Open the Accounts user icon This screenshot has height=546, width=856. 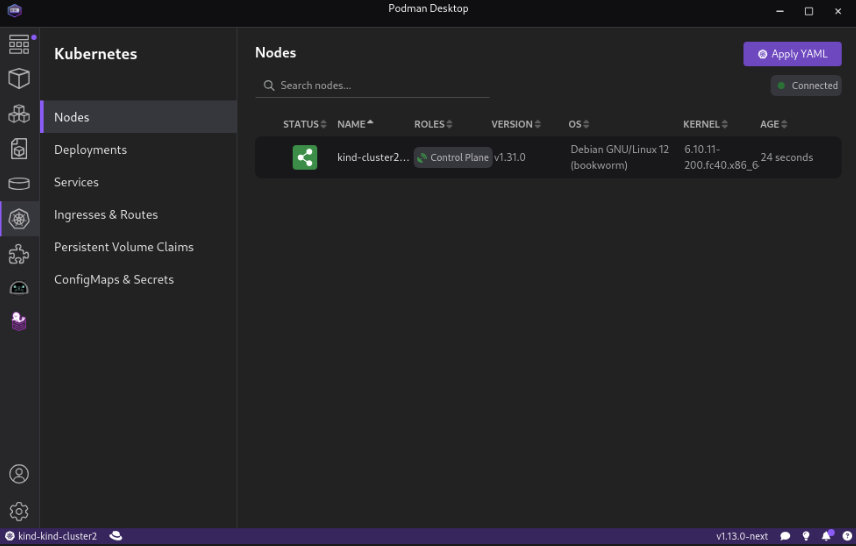click(x=19, y=474)
